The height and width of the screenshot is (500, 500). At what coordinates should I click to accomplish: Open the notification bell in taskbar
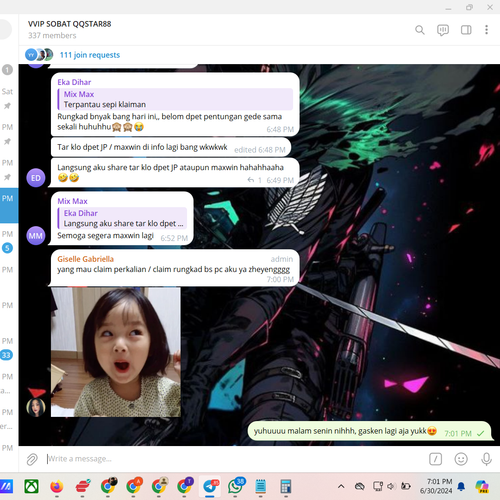(x=461, y=487)
